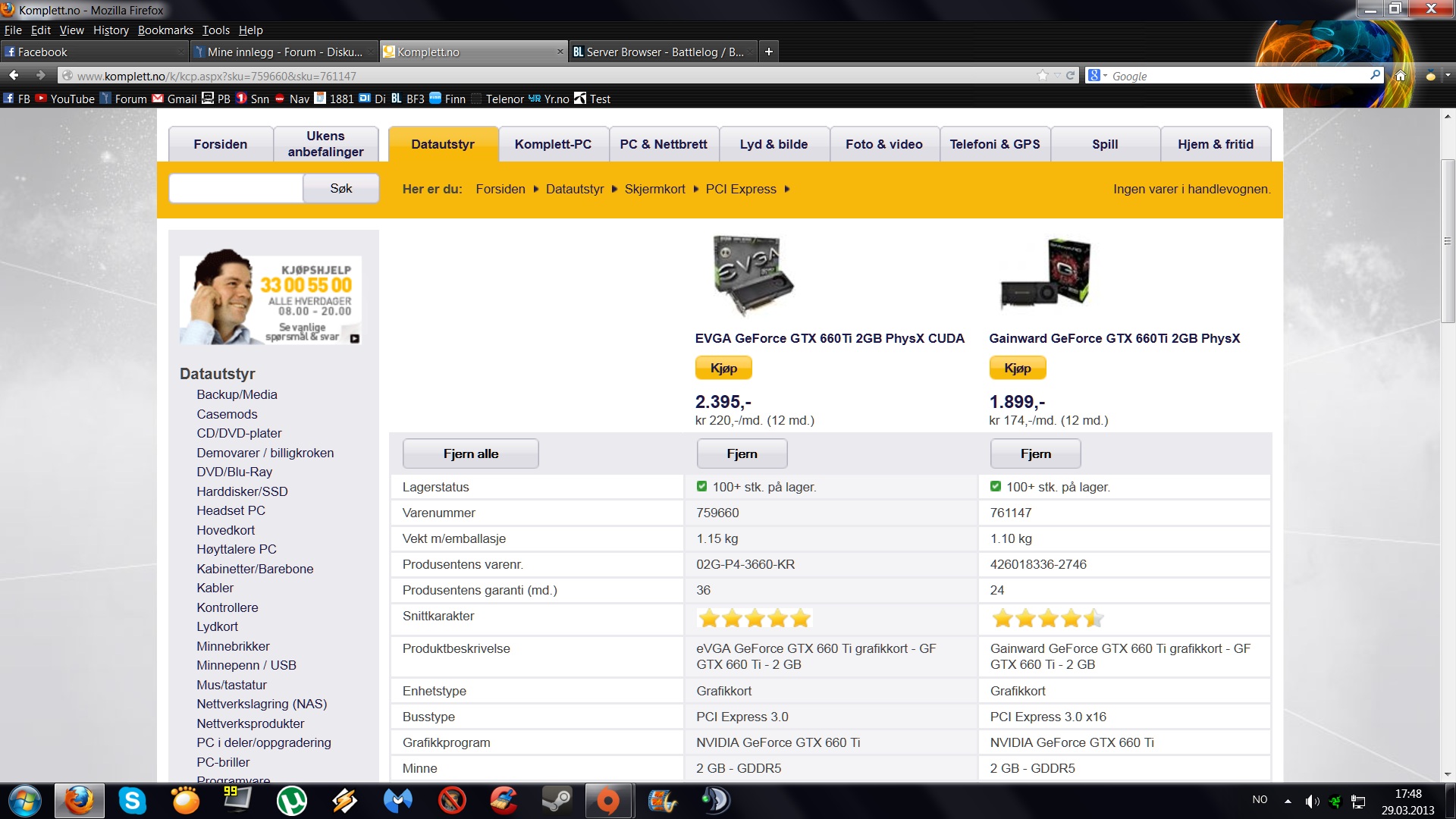Switch to the Mine innlegg Forum tab
This screenshot has width=1456, height=819.
pyautogui.click(x=284, y=52)
